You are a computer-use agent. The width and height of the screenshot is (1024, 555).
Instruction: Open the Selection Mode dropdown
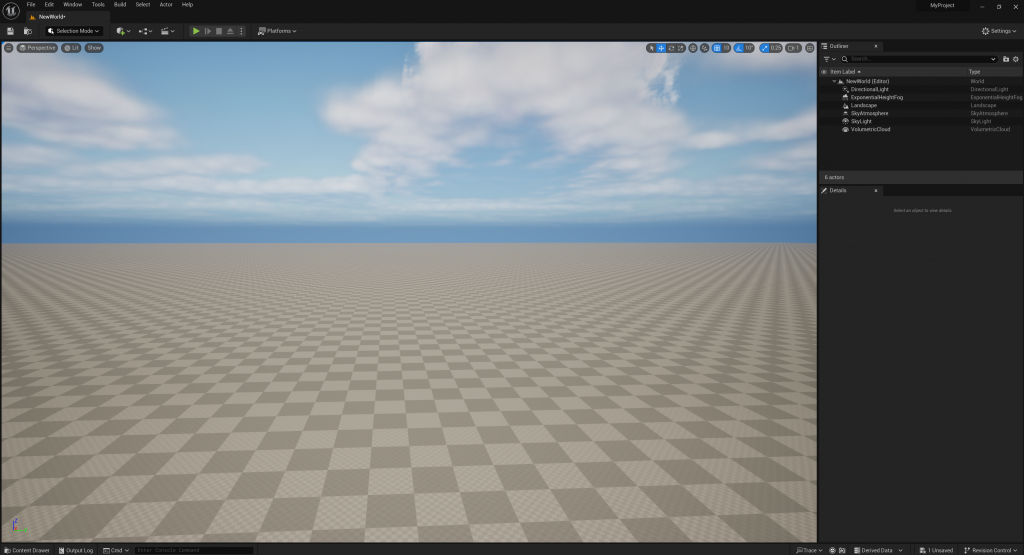pyautogui.click(x=74, y=31)
